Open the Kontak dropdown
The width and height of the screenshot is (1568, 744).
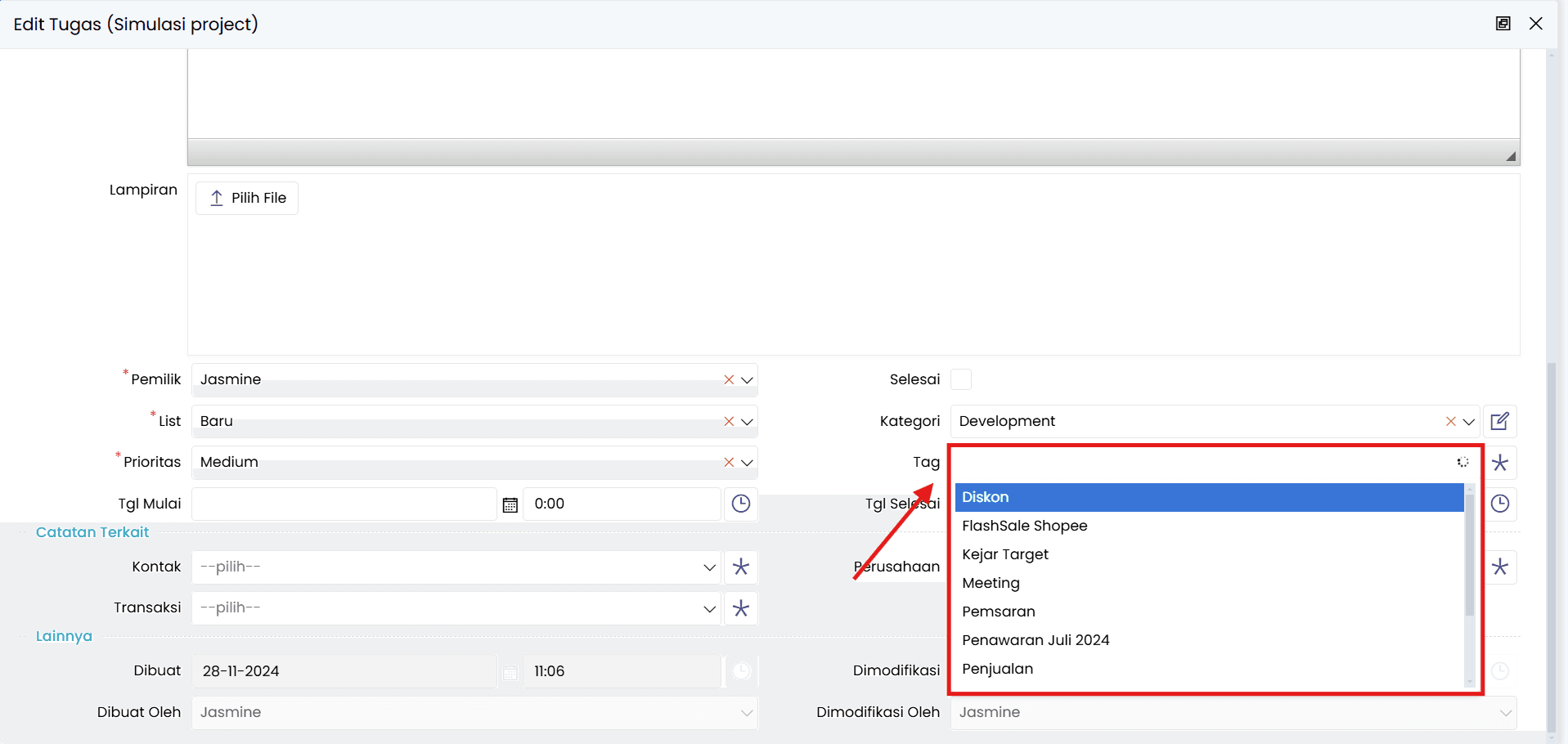point(708,567)
